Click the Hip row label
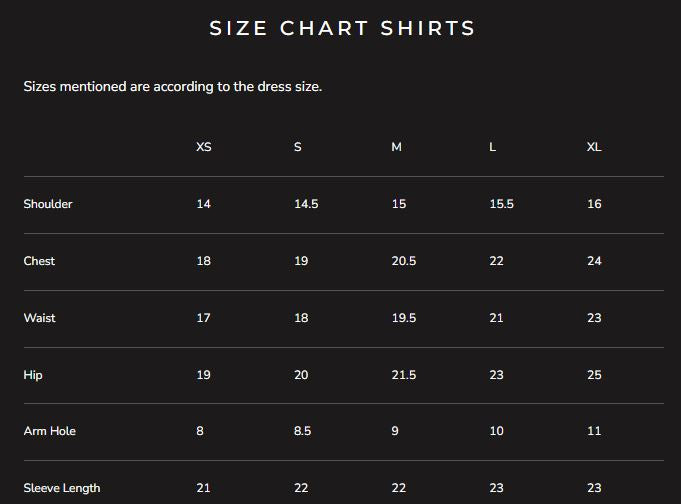 click(x=33, y=375)
